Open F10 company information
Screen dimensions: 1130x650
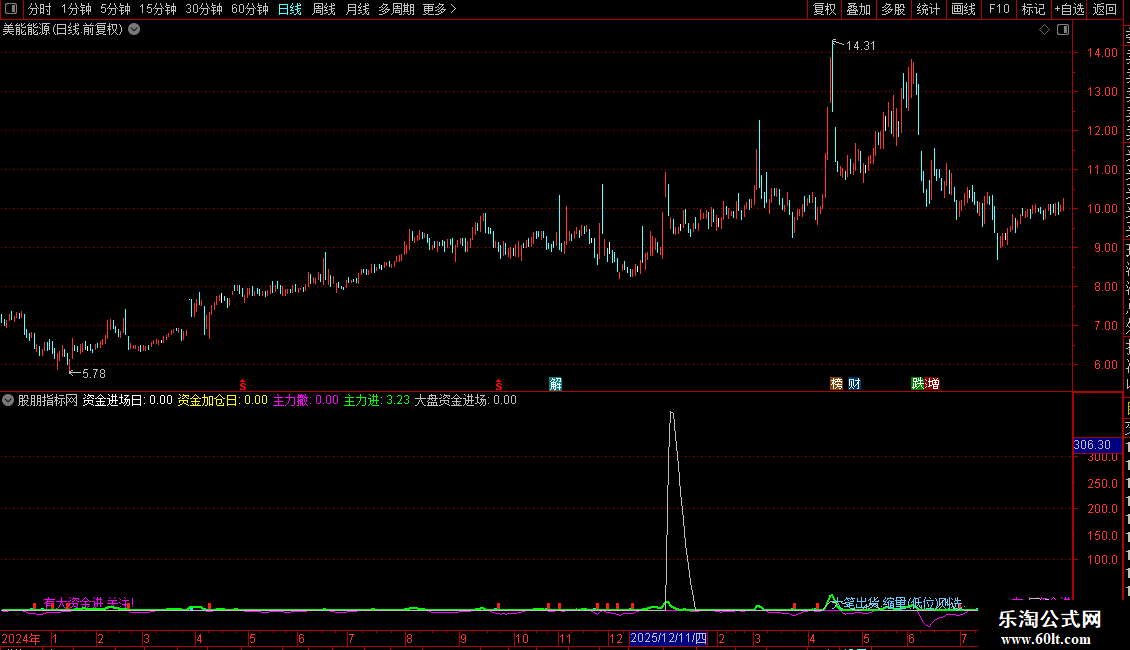[999, 9]
